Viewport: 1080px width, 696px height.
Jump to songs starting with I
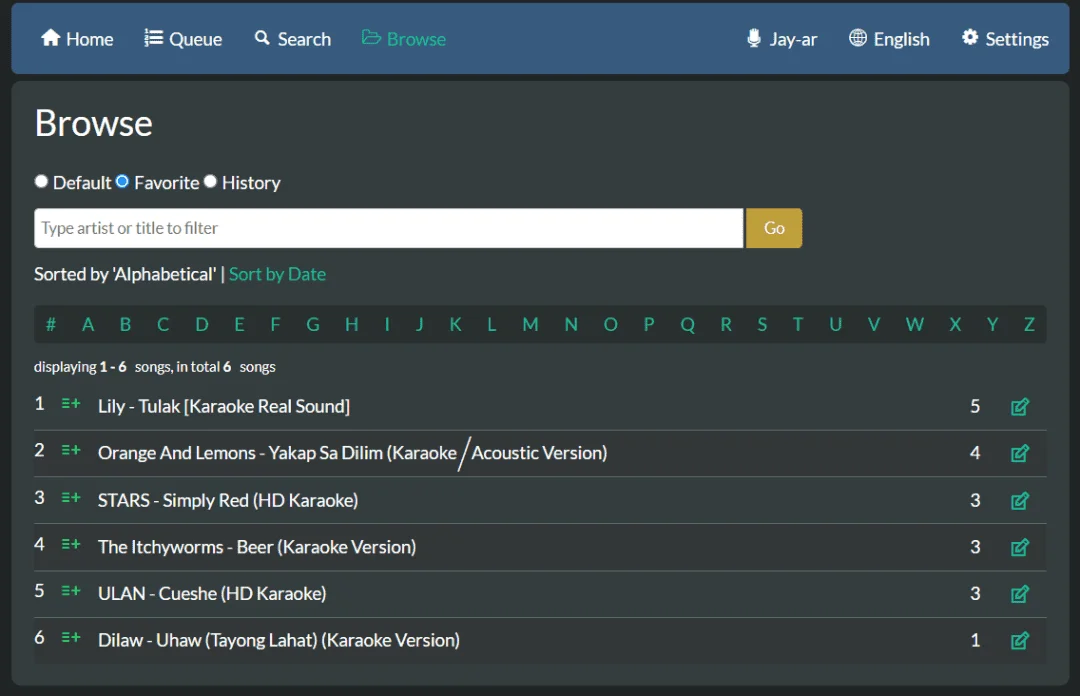point(387,324)
